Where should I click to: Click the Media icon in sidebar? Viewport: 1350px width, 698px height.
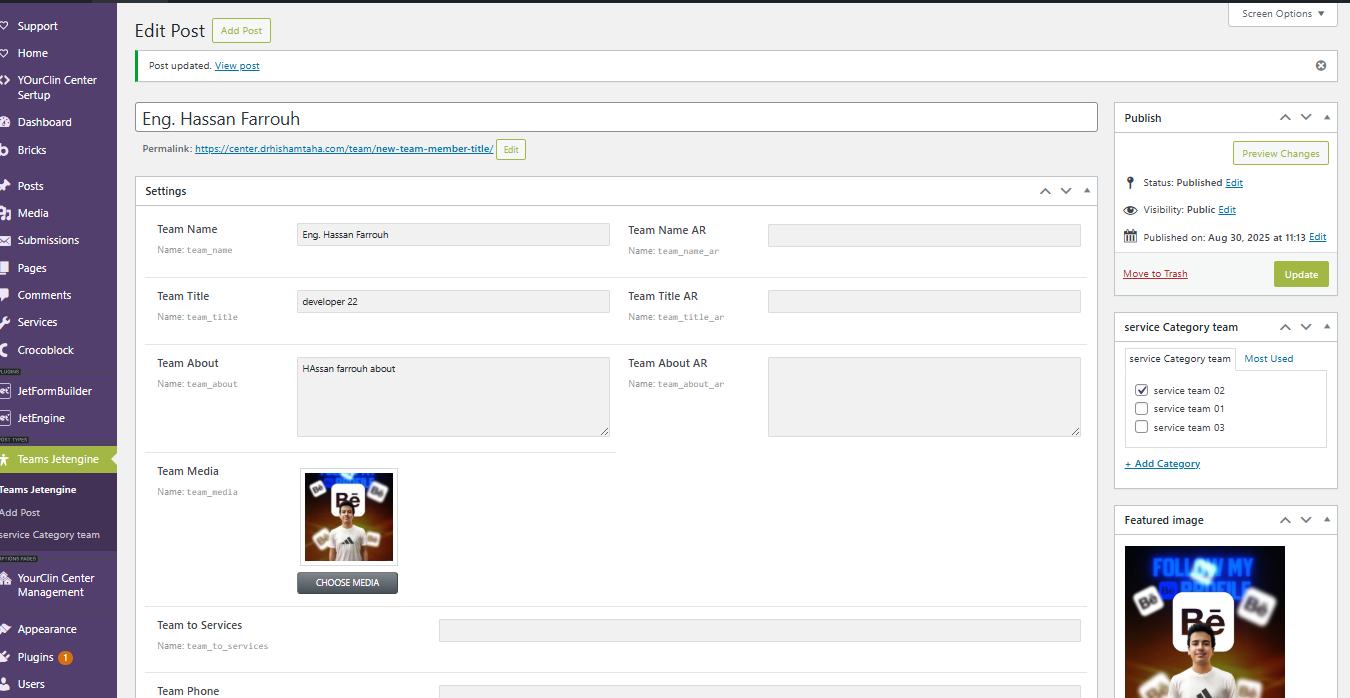pyautogui.click(x=5, y=213)
